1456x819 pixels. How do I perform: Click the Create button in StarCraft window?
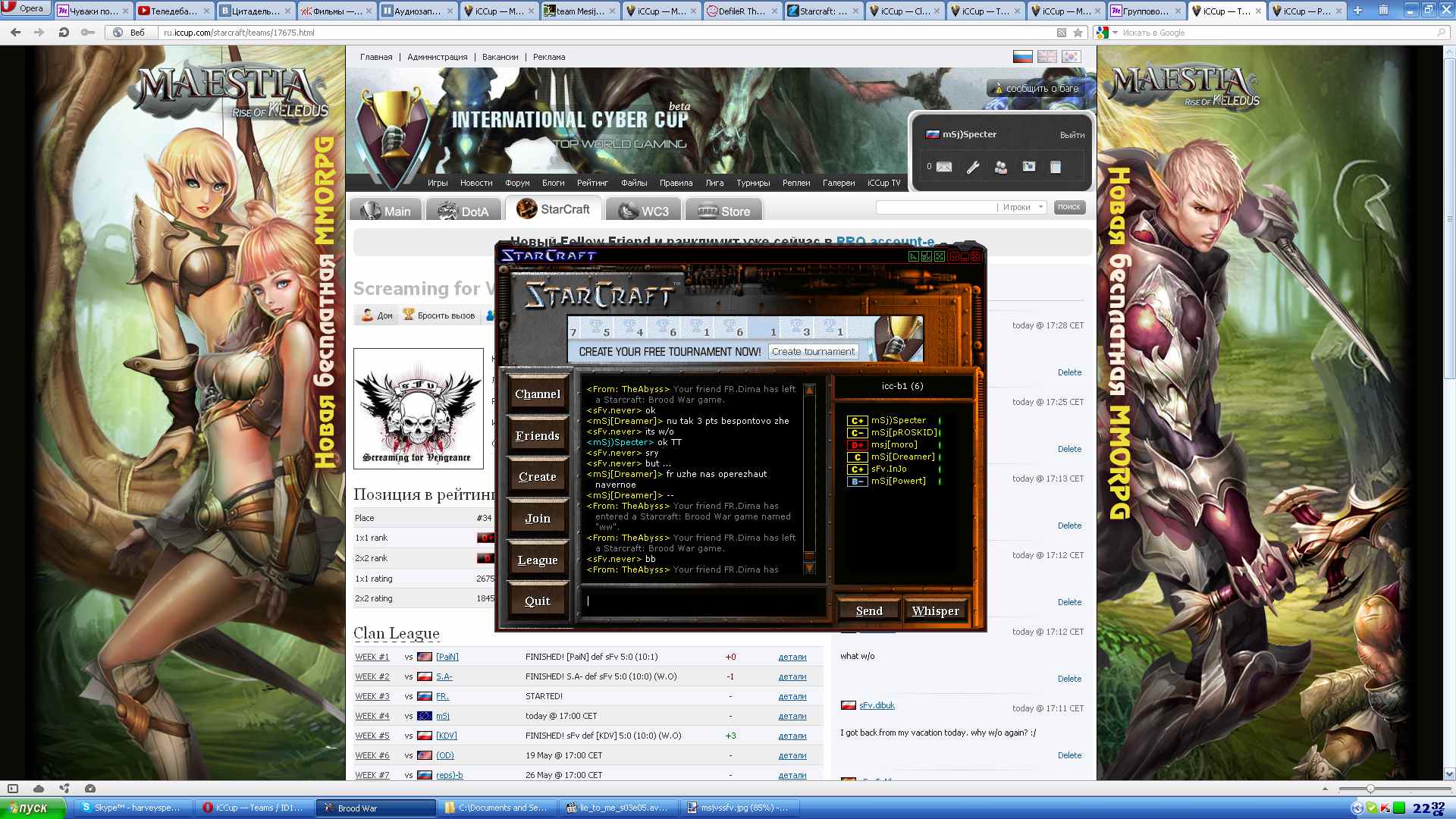click(x=538, y=477)
